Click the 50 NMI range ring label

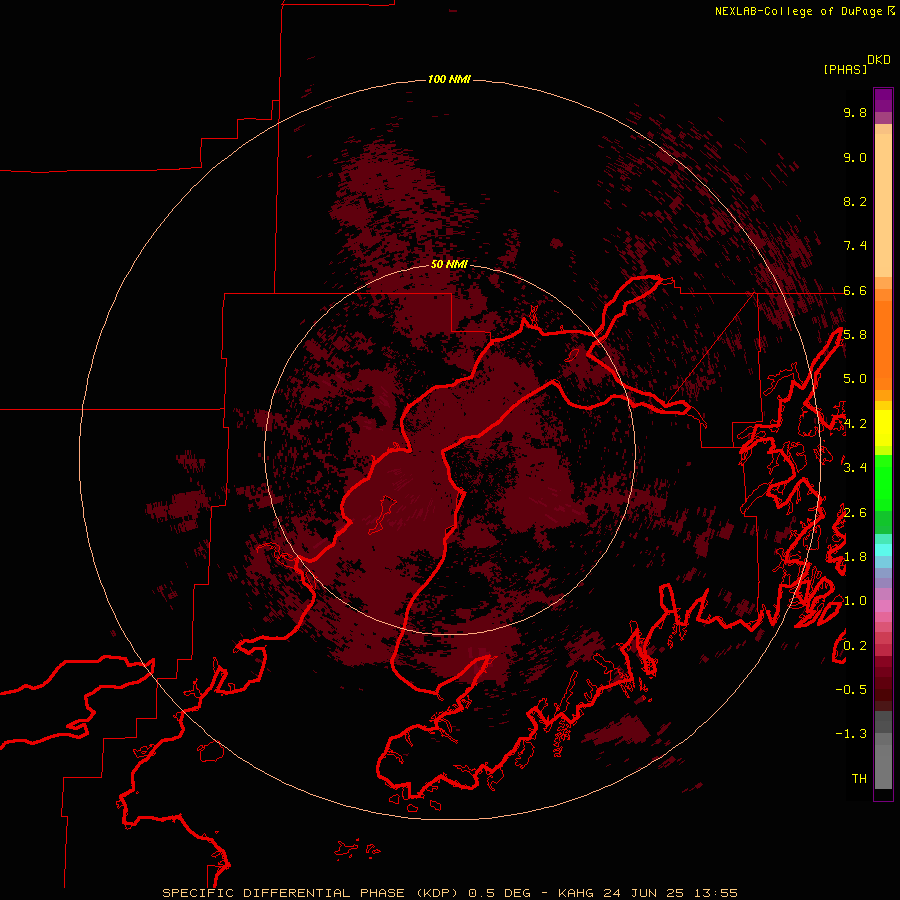click(x=449, y=264)
